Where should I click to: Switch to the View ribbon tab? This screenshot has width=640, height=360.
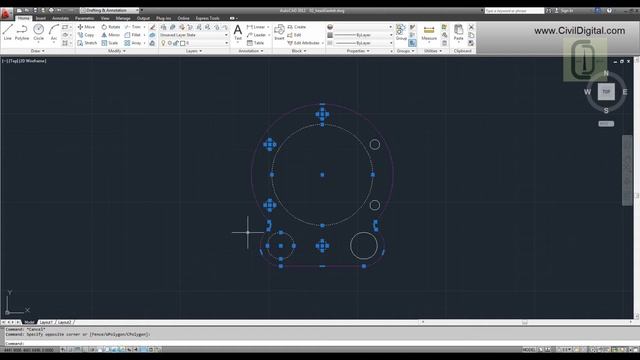point(105,18)
